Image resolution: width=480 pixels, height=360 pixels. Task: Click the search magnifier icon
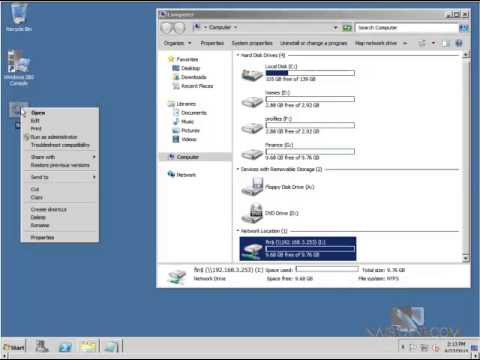pyautogui.click(x=464, y=28)
